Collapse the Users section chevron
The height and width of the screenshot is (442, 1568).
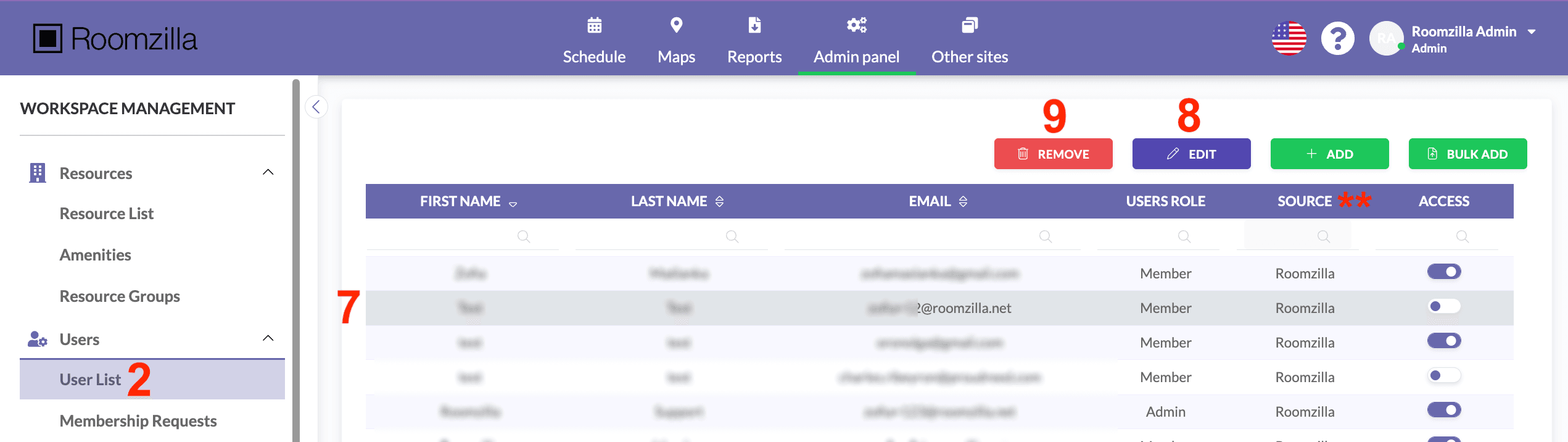[x=268, y=338]
